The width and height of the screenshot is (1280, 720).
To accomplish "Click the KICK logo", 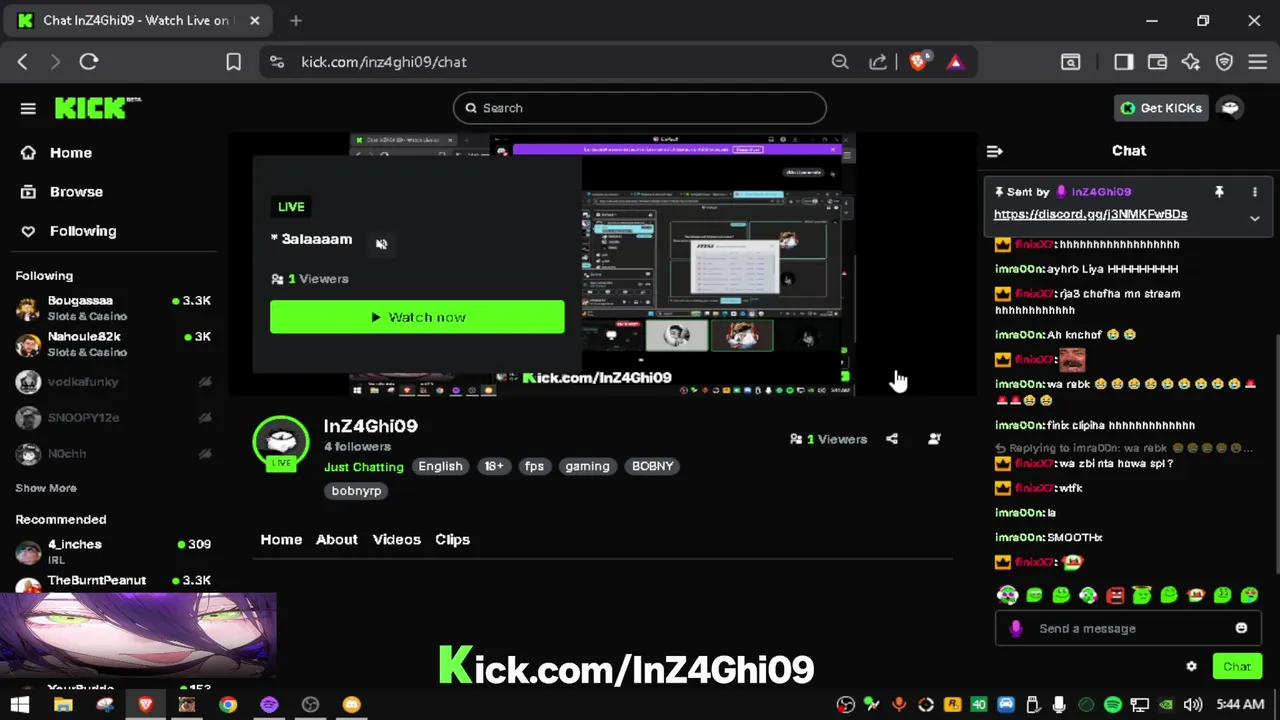I will click(x=97, y=107).
